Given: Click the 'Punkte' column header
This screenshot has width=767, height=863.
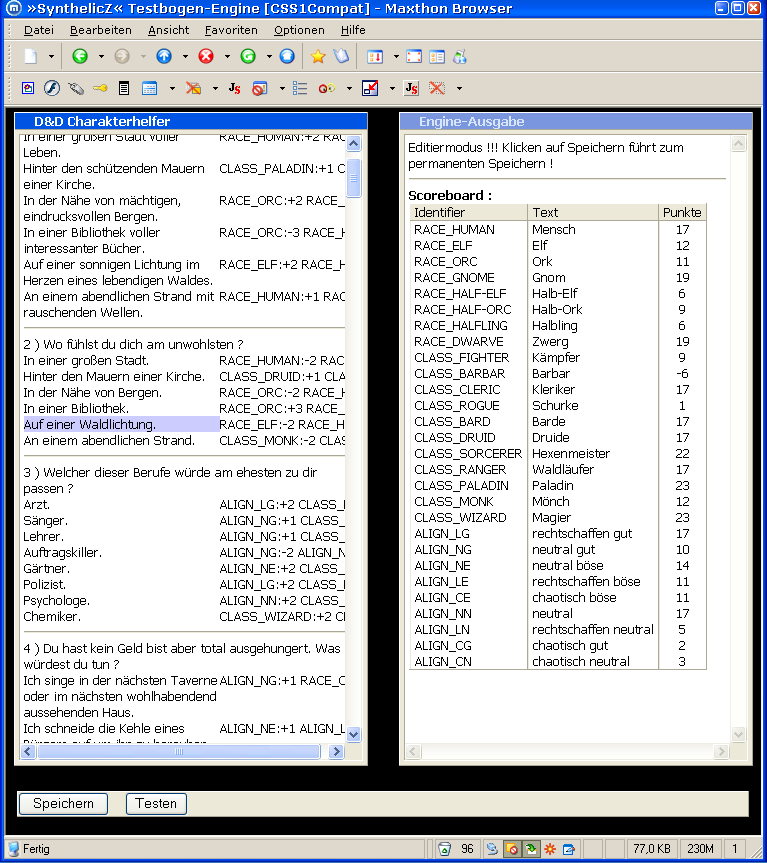Looking at the screenshot, I should click(x=682, y=212).
